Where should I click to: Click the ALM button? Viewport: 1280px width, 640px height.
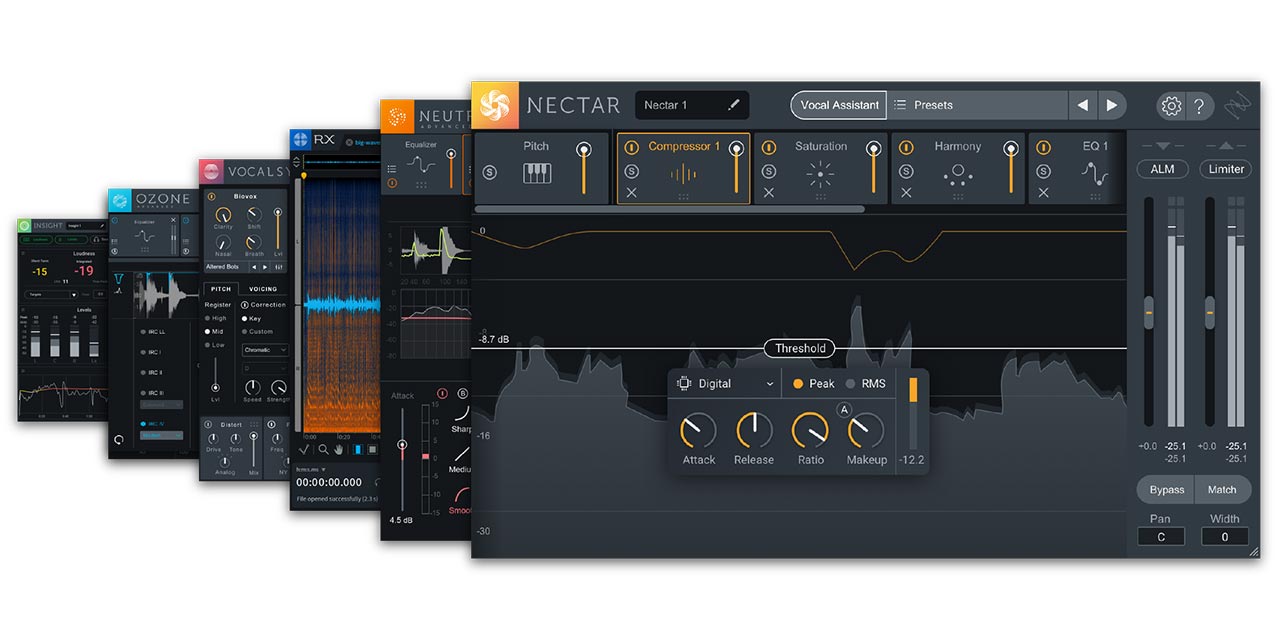click(1162, 169)
